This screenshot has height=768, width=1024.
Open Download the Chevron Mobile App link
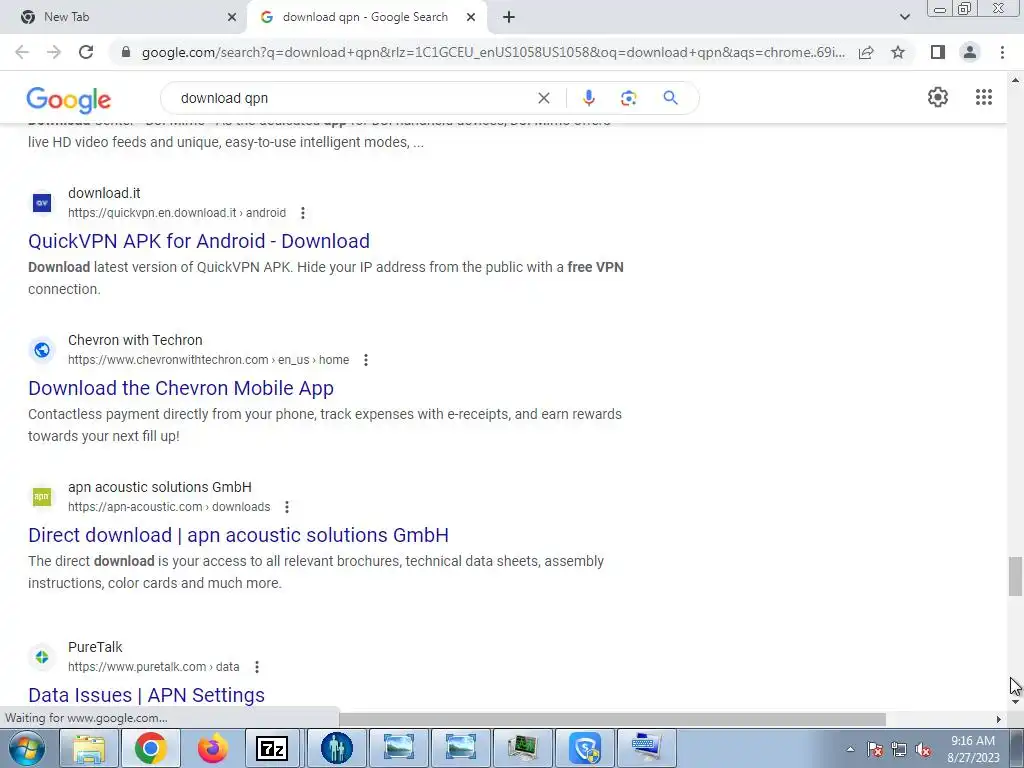click(x=181, y=388)
